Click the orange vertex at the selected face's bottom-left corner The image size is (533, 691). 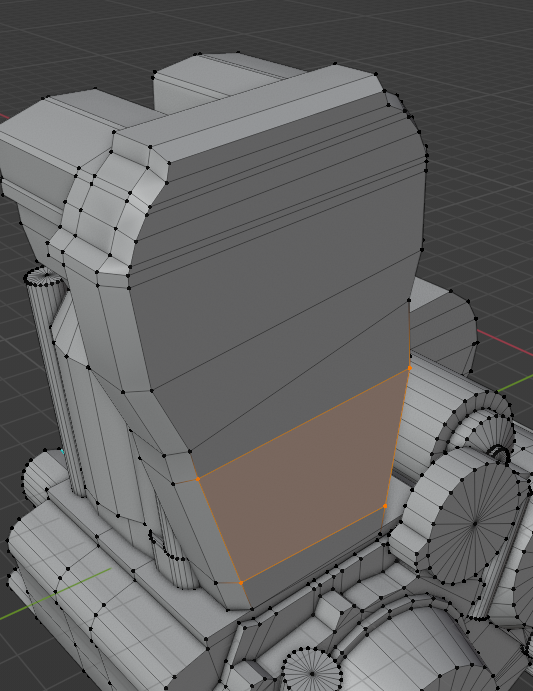pyautogui.click(x=241, y=583)
